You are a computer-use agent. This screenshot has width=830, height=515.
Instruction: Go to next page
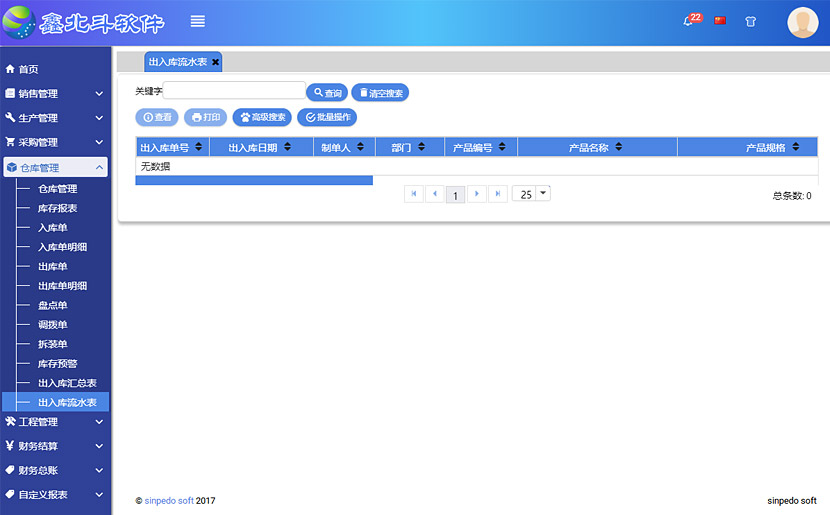pyautogui.click(x=476, y=194)
